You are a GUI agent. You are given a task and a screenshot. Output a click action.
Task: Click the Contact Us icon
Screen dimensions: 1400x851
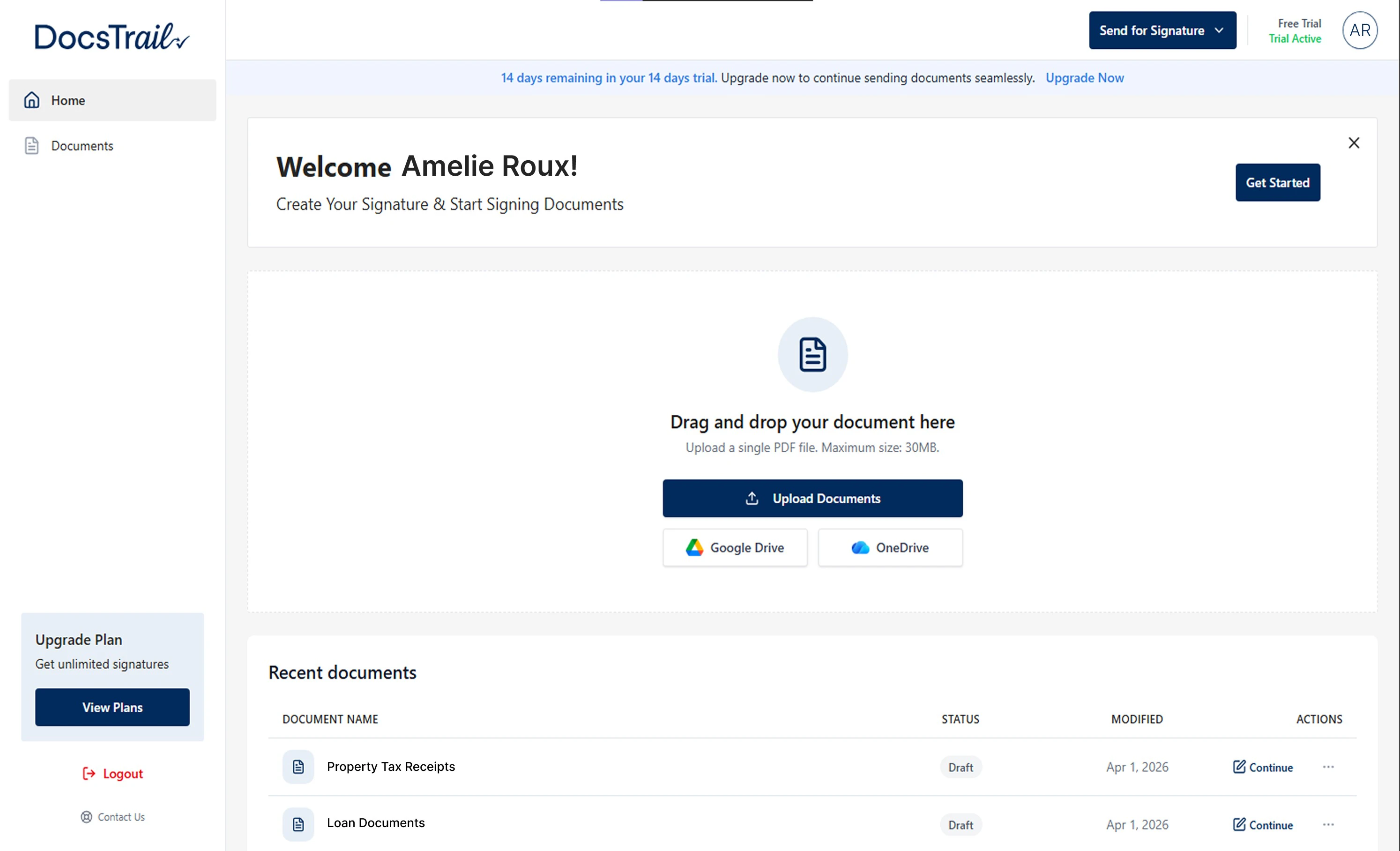(86, 816)
